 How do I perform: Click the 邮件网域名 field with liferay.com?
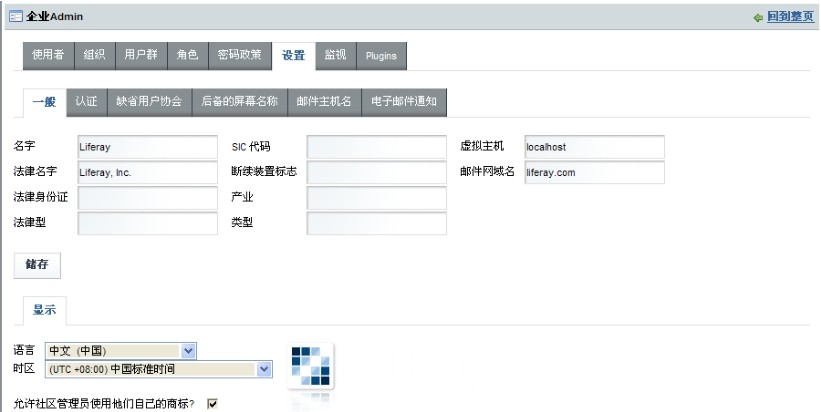point(594,172)
